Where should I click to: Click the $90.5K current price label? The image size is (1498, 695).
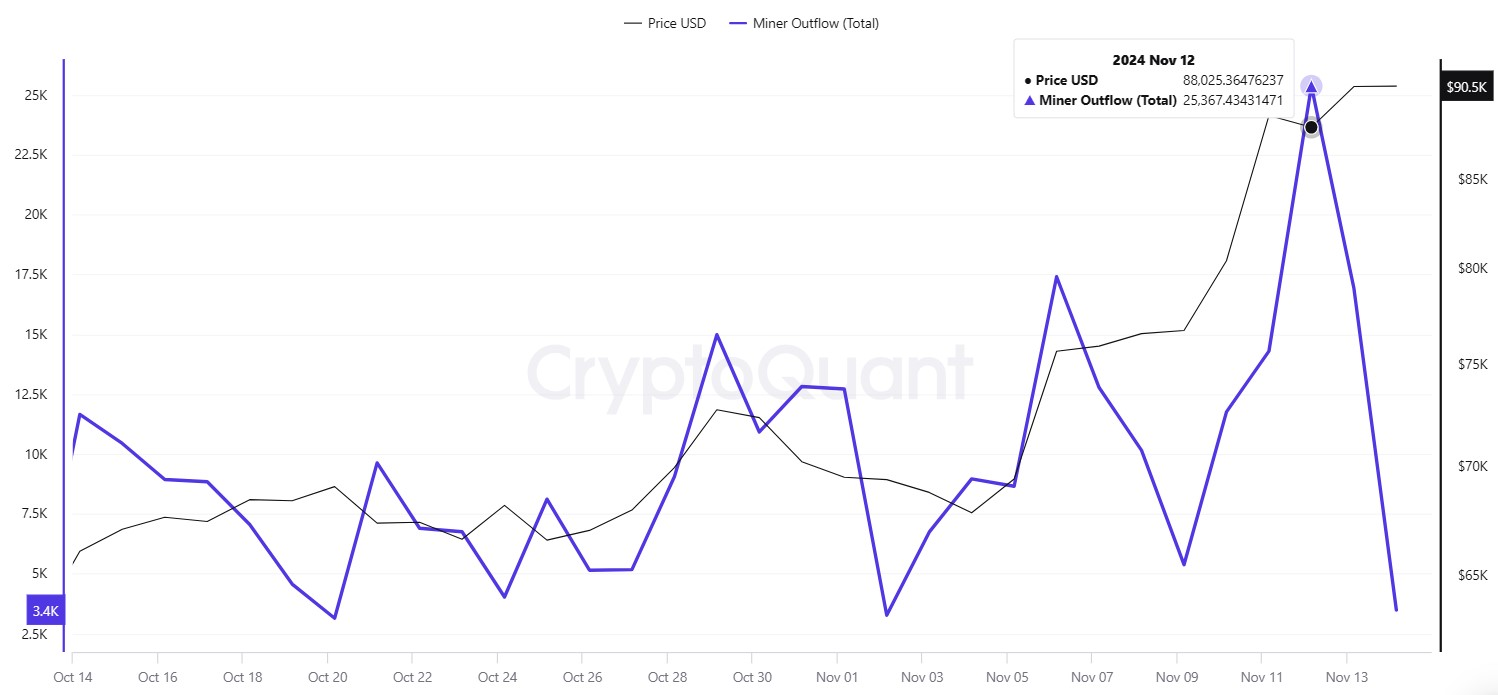[1466, 87]
